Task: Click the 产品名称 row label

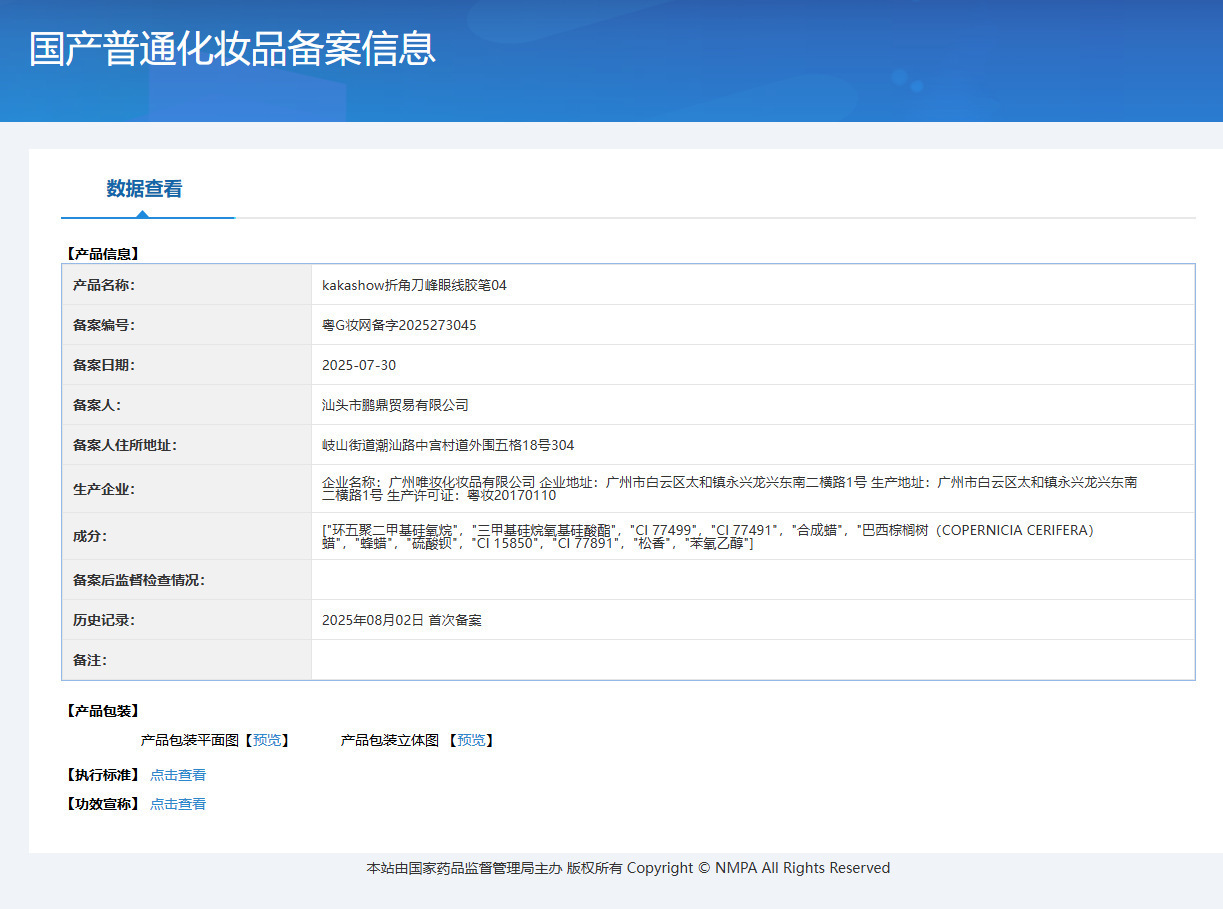Action: pyautogui.click(x=104, y=285)
